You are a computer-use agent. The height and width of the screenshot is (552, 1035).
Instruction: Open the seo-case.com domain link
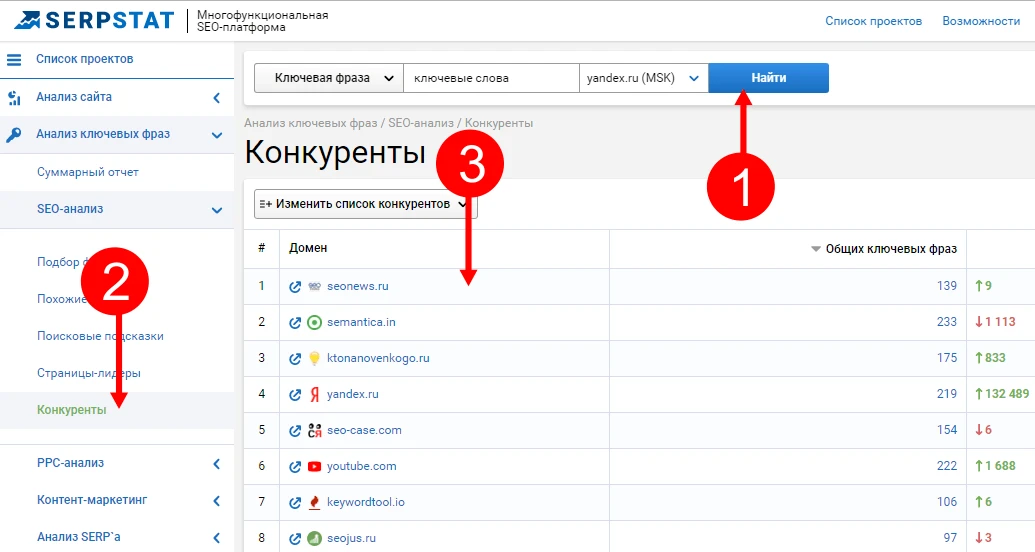click(x=364, y=431)
